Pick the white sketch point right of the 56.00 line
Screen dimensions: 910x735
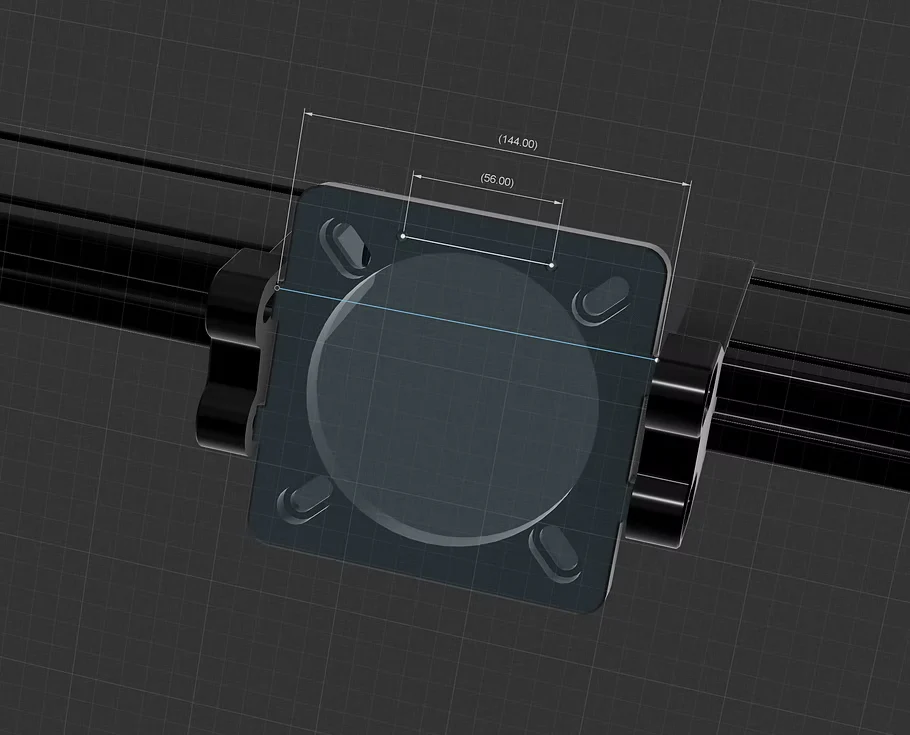point(552,266)
